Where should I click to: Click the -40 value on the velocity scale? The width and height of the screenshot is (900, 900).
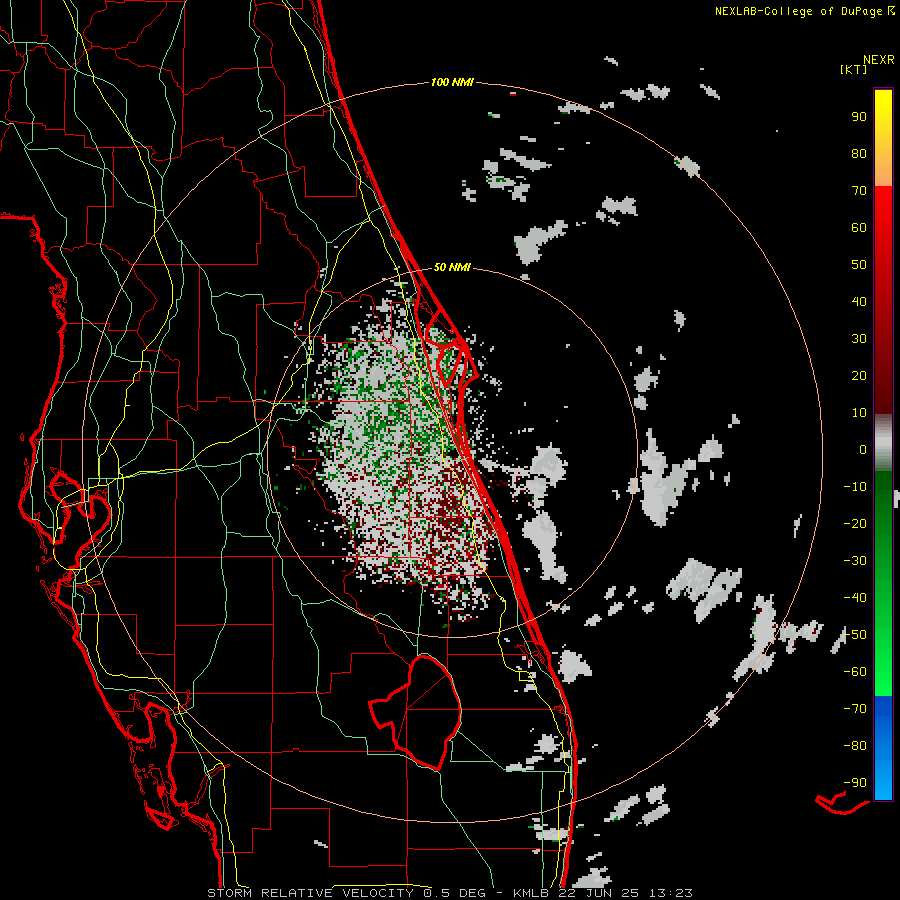[x=855, y=598]
